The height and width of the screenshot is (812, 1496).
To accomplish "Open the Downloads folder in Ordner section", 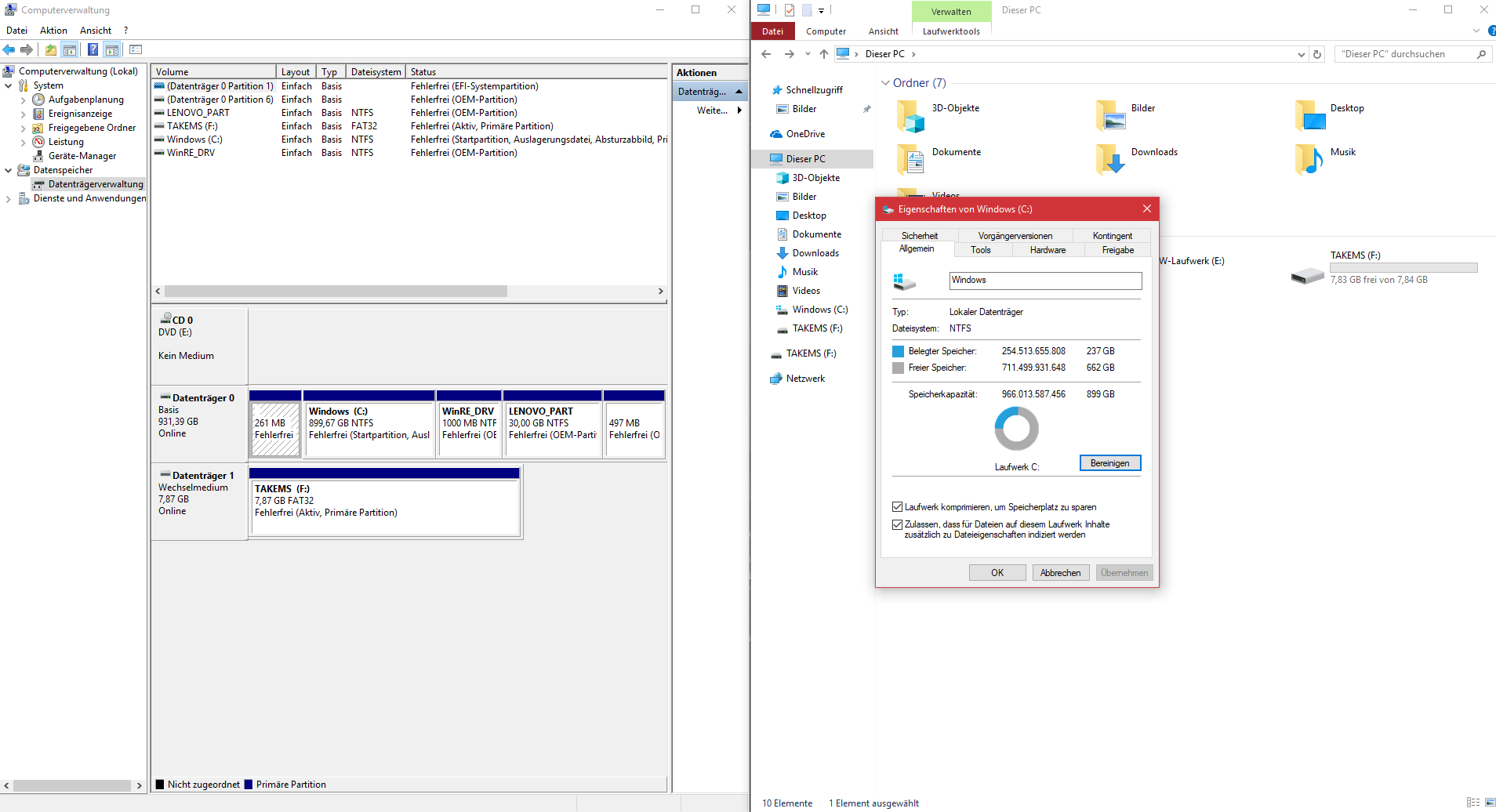I will [1137, 159].
